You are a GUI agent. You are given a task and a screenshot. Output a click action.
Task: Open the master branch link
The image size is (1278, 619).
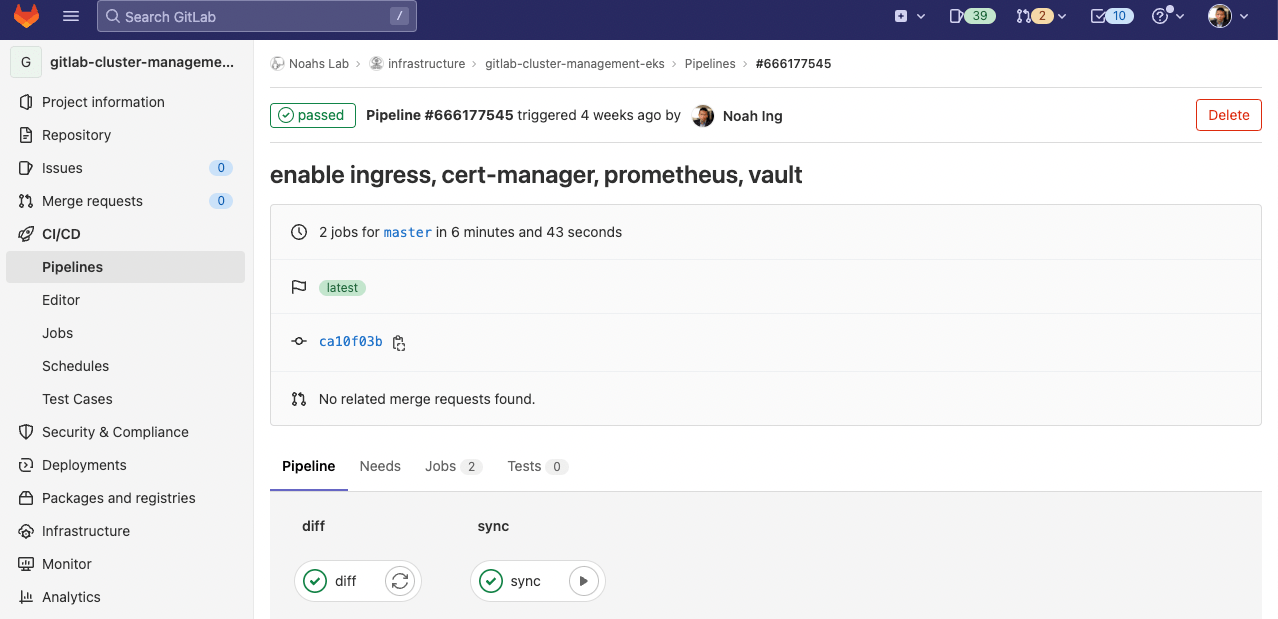(x=407, y=232)
